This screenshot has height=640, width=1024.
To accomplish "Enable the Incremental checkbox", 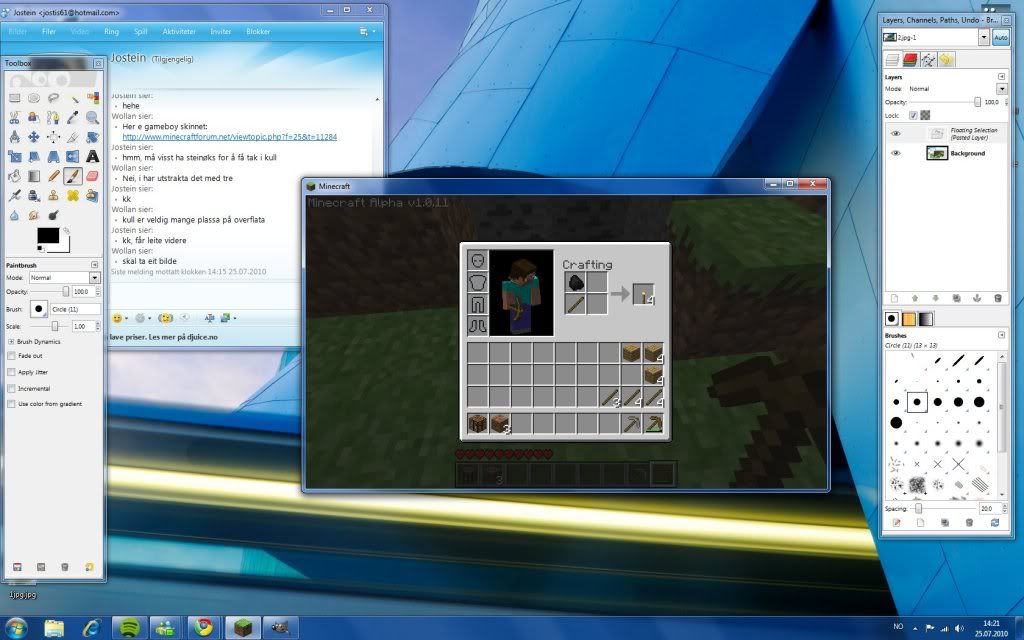I will click(x=11, y=389).
